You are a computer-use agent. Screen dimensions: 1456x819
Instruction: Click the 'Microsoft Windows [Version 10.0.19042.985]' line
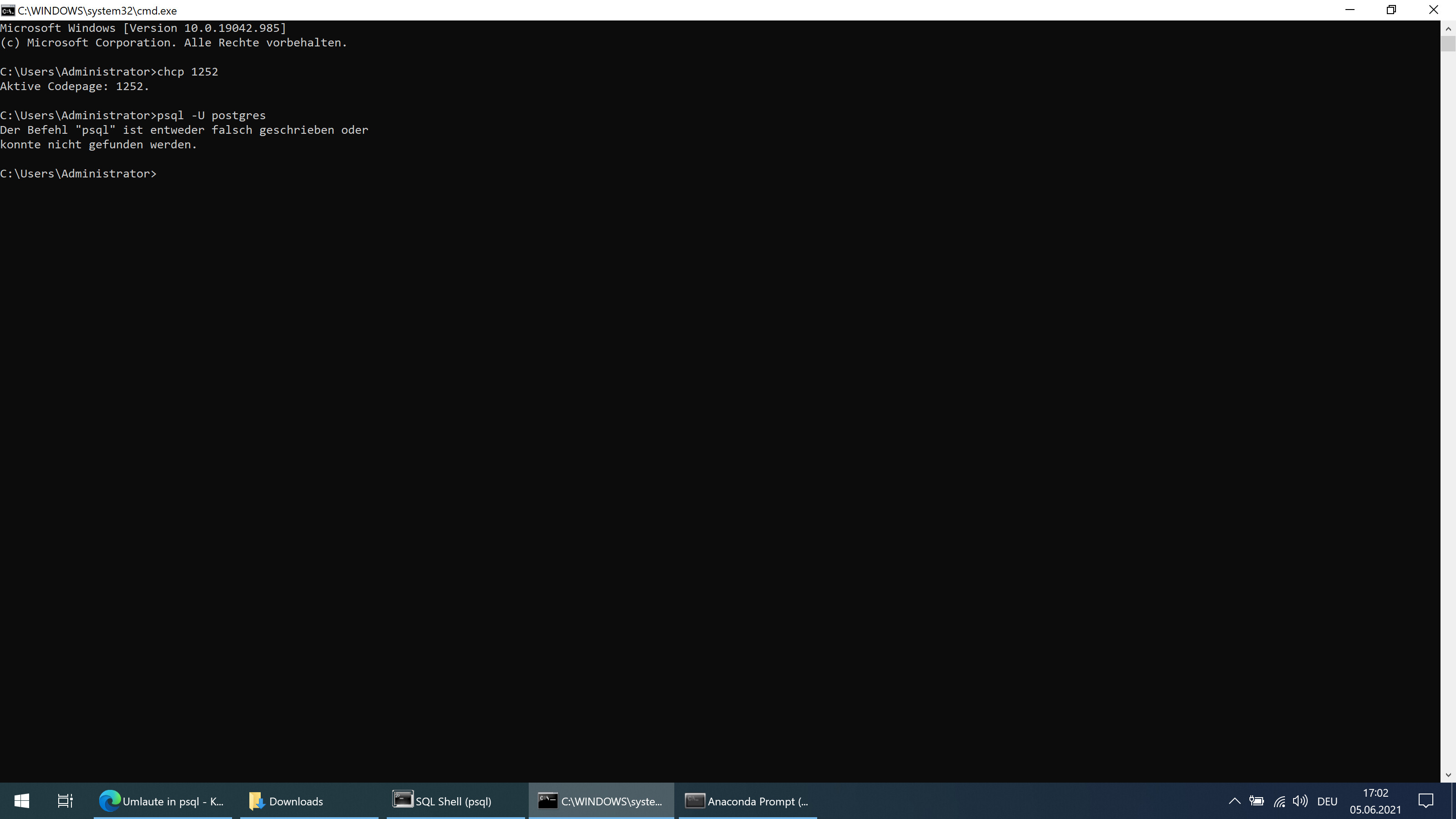point(144,28)
